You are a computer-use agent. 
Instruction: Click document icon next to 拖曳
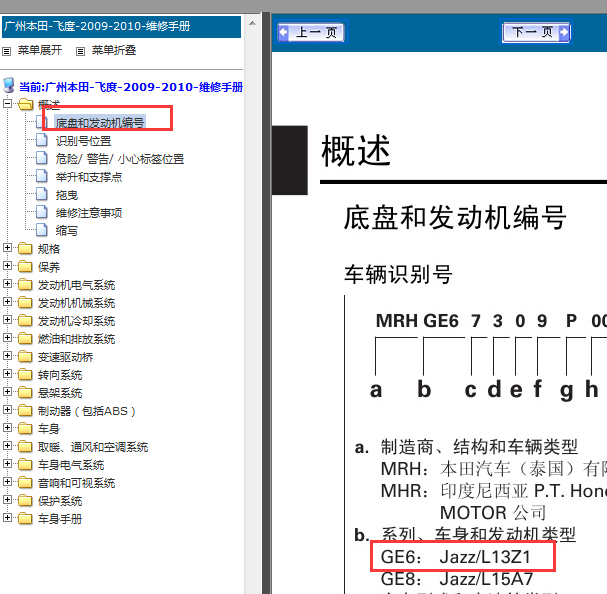tap(42, 194)
